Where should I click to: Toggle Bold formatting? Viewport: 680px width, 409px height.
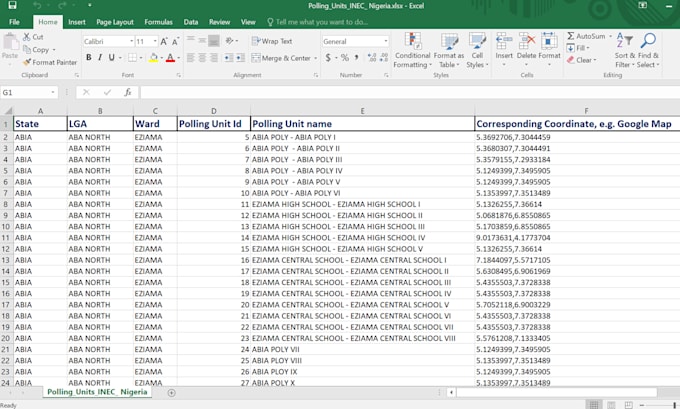coord(88,58)
